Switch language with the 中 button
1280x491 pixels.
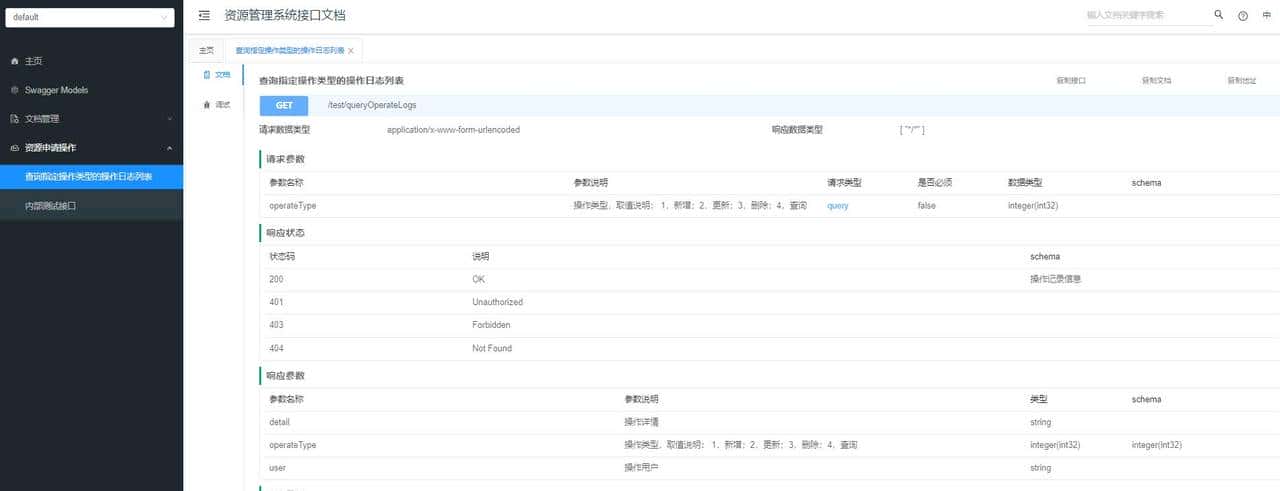[1267, 16]
